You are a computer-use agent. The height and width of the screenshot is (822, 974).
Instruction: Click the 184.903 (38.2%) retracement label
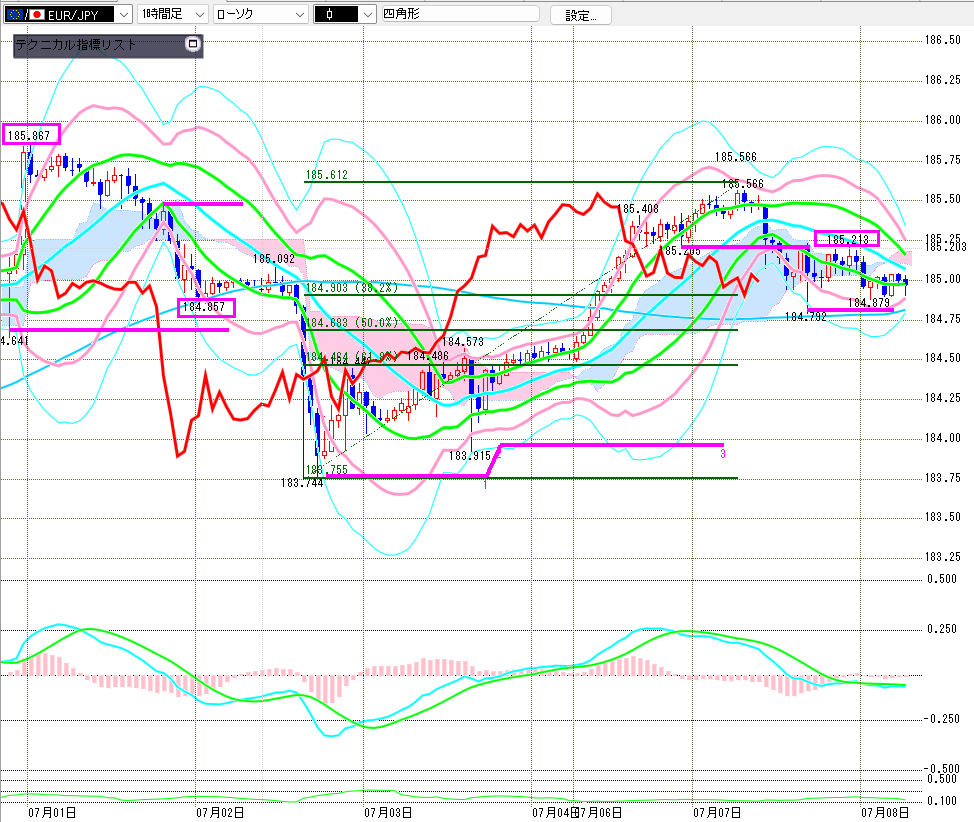coord(351,288)
